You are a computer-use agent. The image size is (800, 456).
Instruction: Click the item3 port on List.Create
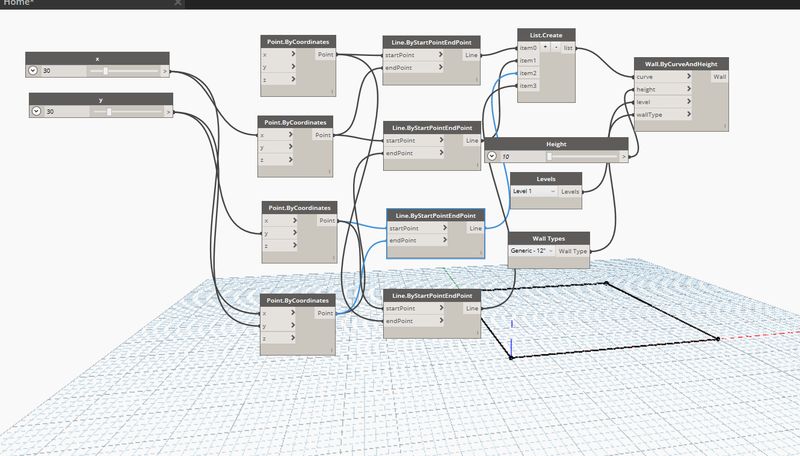coord(528,86)
